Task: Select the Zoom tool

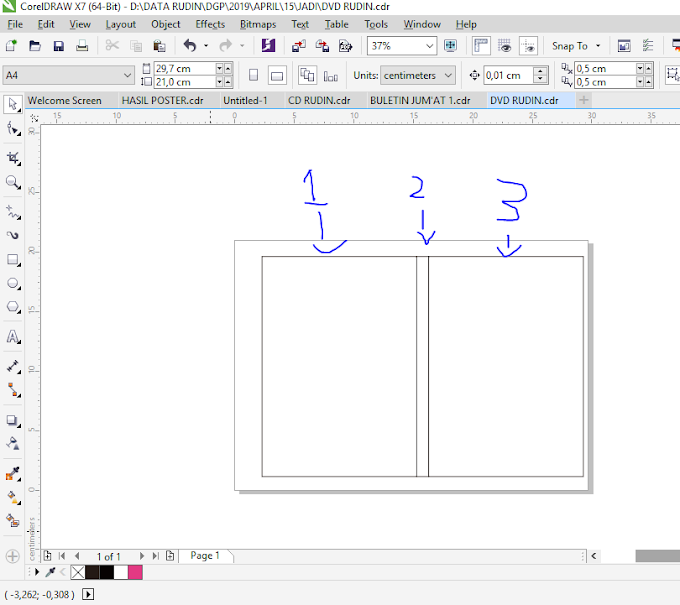Action: [13, 182]
